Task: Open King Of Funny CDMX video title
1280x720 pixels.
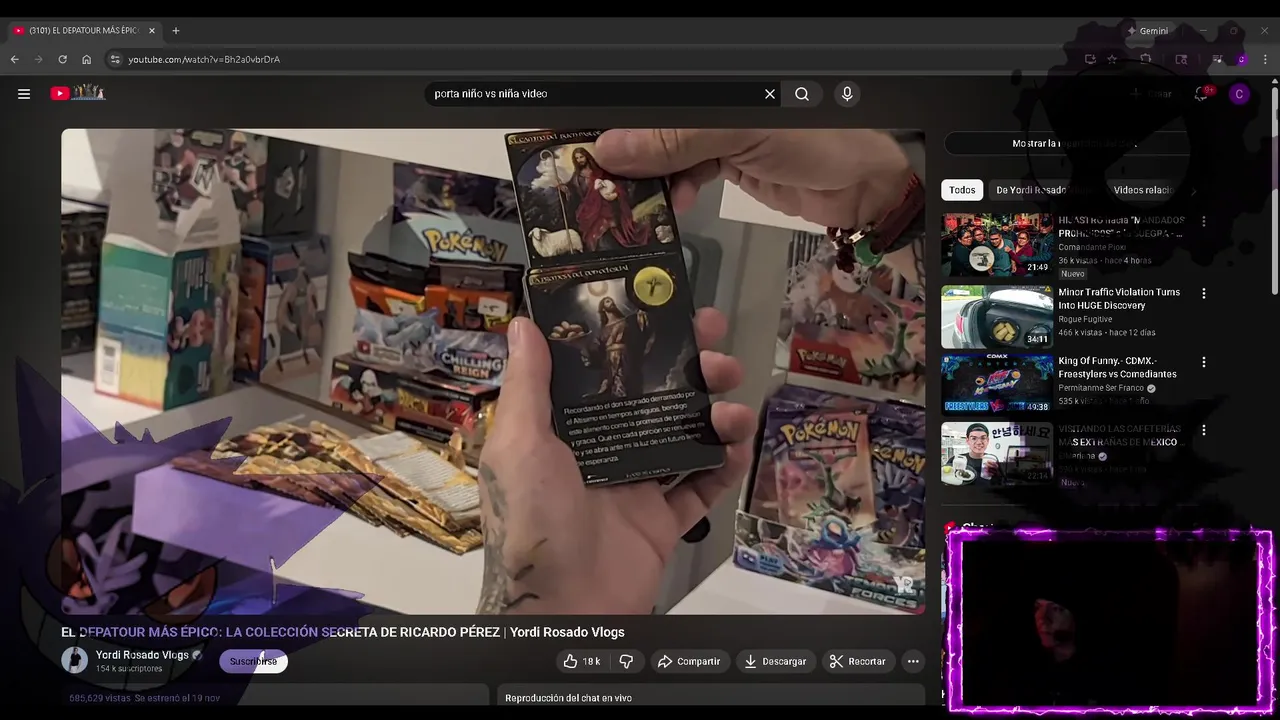Action: point(1117,367)
